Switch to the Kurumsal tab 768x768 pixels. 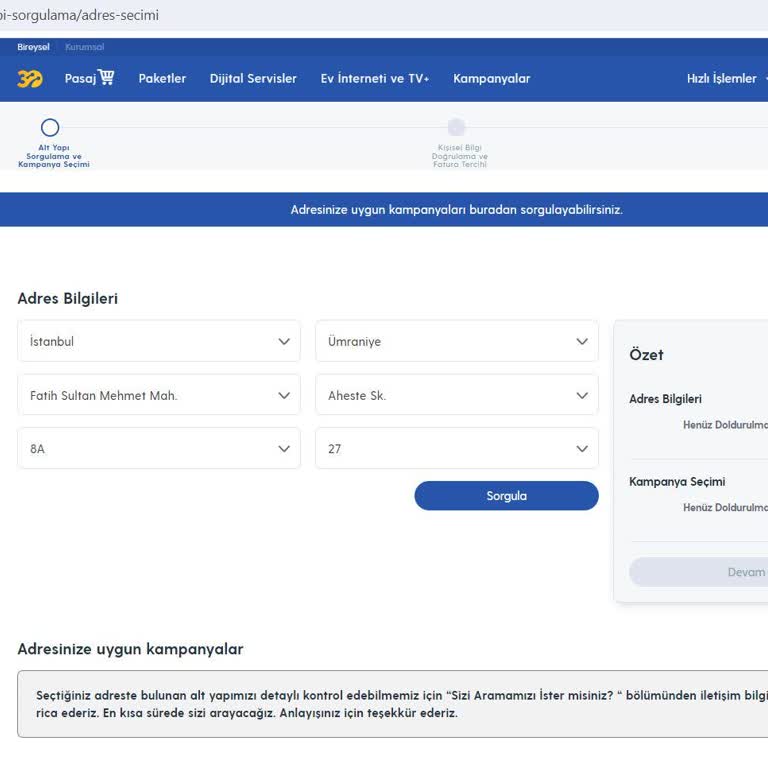pyautogui.click(x=84, y=47)
